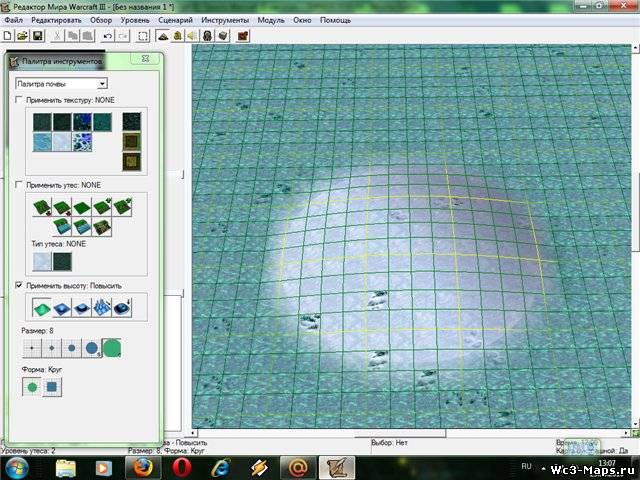Choose the square brush shape

52,386
